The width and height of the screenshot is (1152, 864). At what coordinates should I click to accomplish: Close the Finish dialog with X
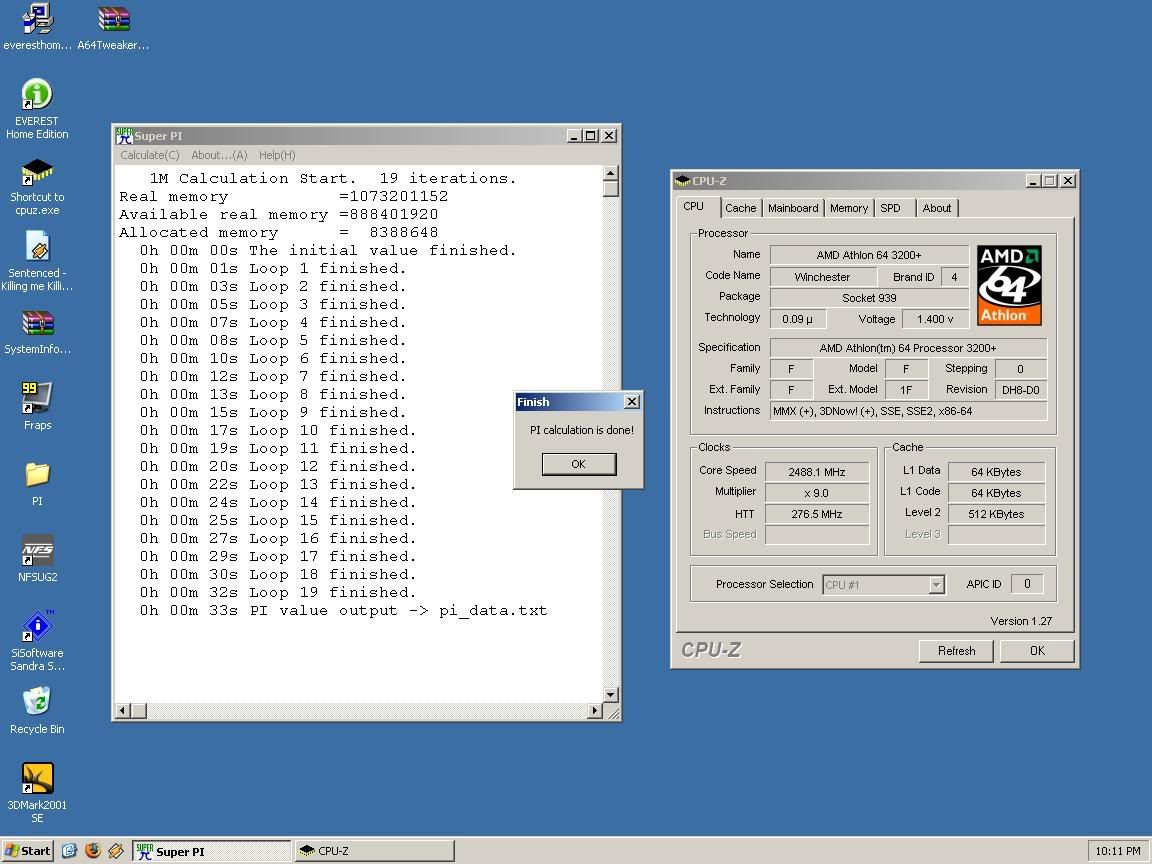point(632,402)
